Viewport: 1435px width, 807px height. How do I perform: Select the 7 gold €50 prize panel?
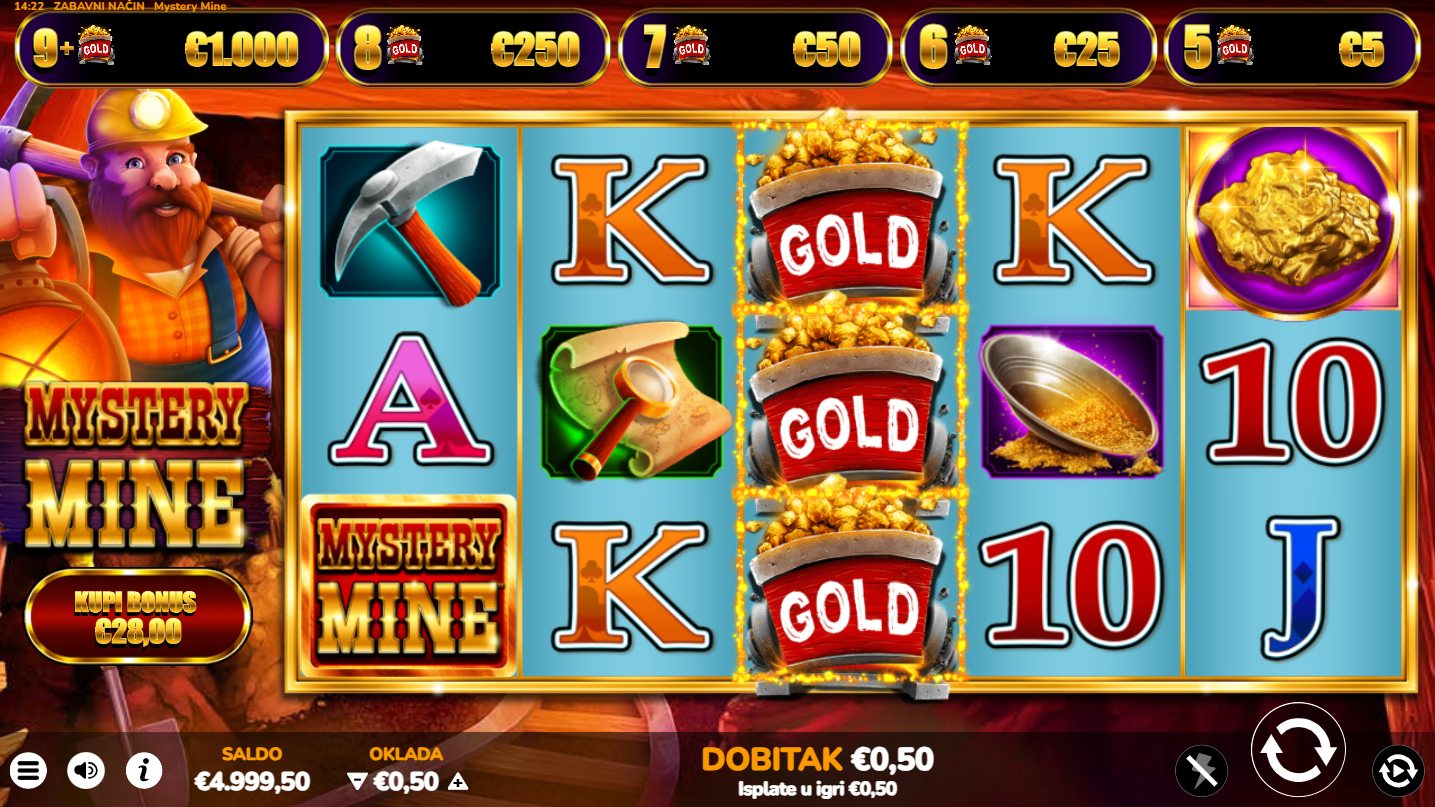pos(755,47)
